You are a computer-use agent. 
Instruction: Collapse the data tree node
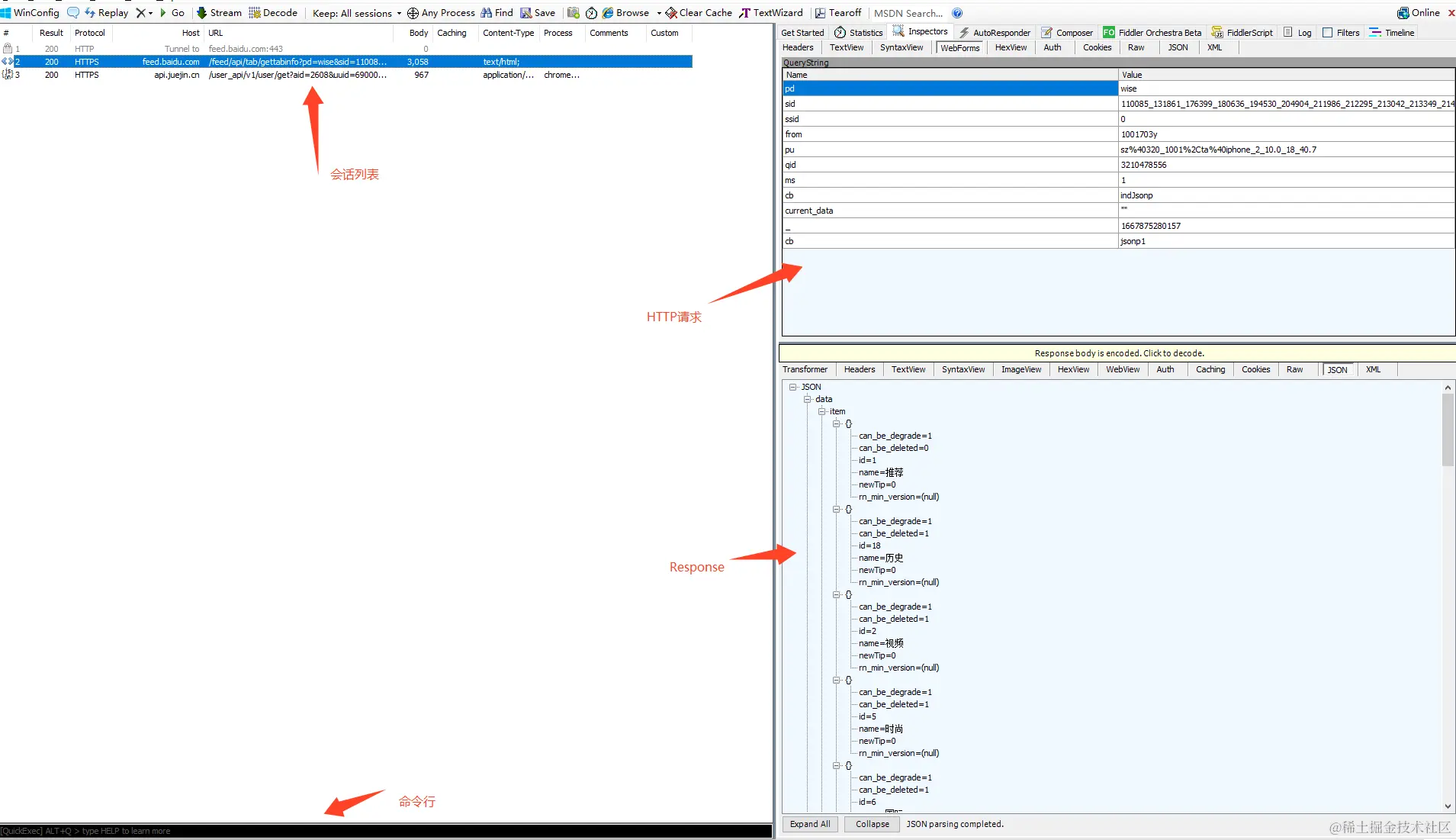click(x=807, y=399)
